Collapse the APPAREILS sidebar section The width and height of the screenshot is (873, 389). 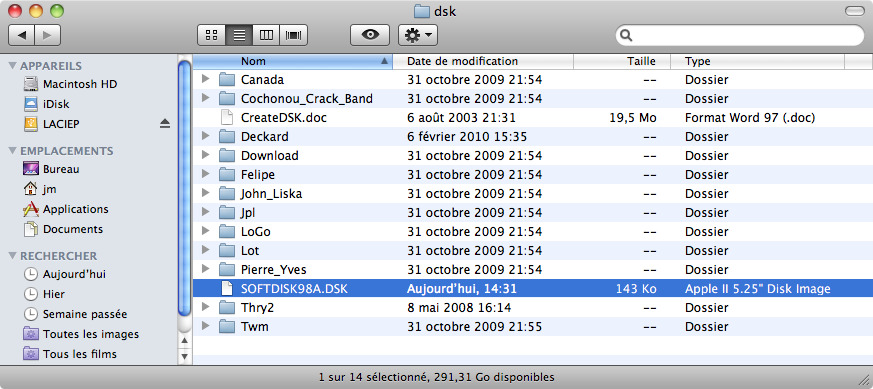[12, 66]
